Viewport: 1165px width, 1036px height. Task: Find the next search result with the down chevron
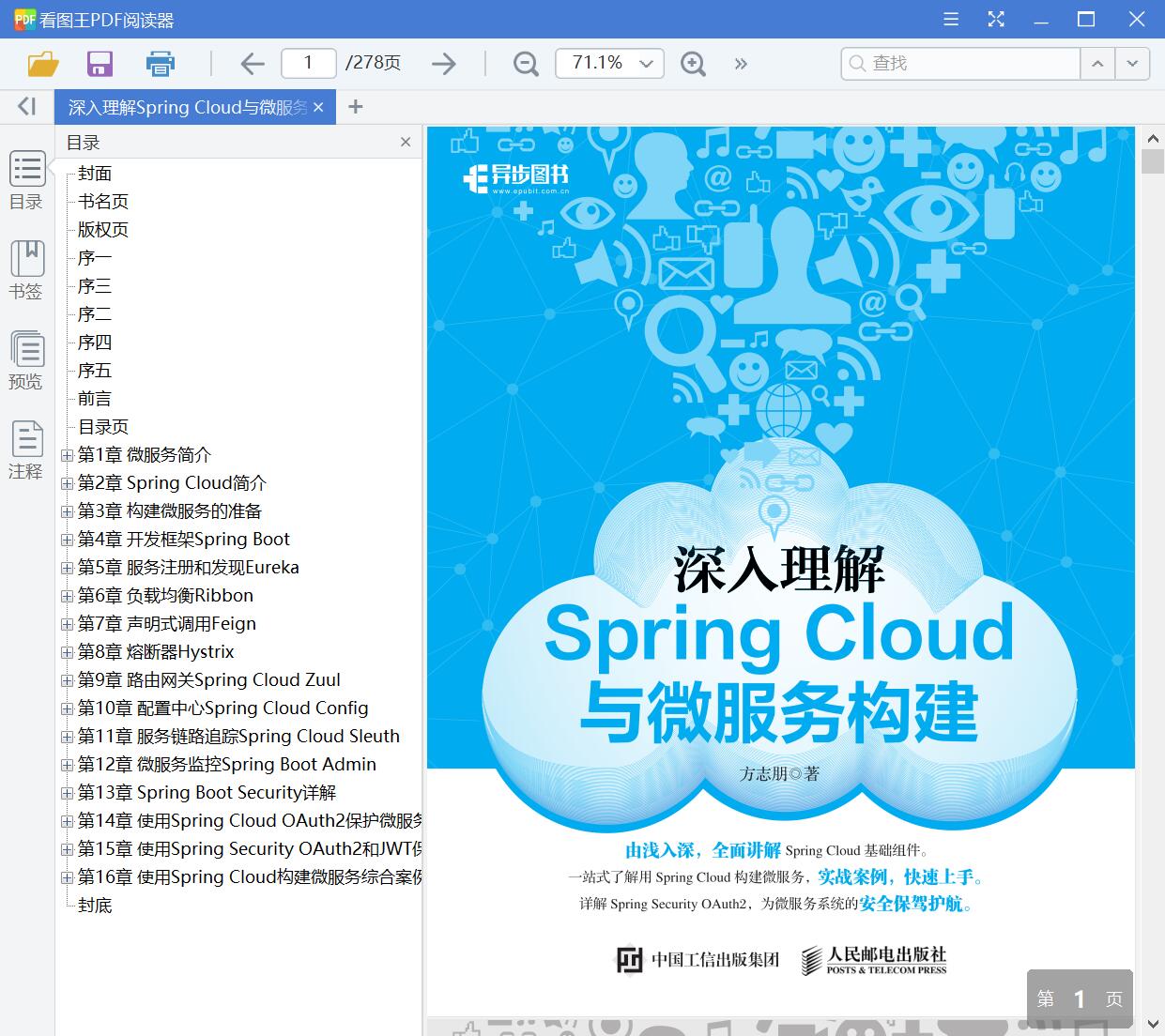tap(1133, 64)
